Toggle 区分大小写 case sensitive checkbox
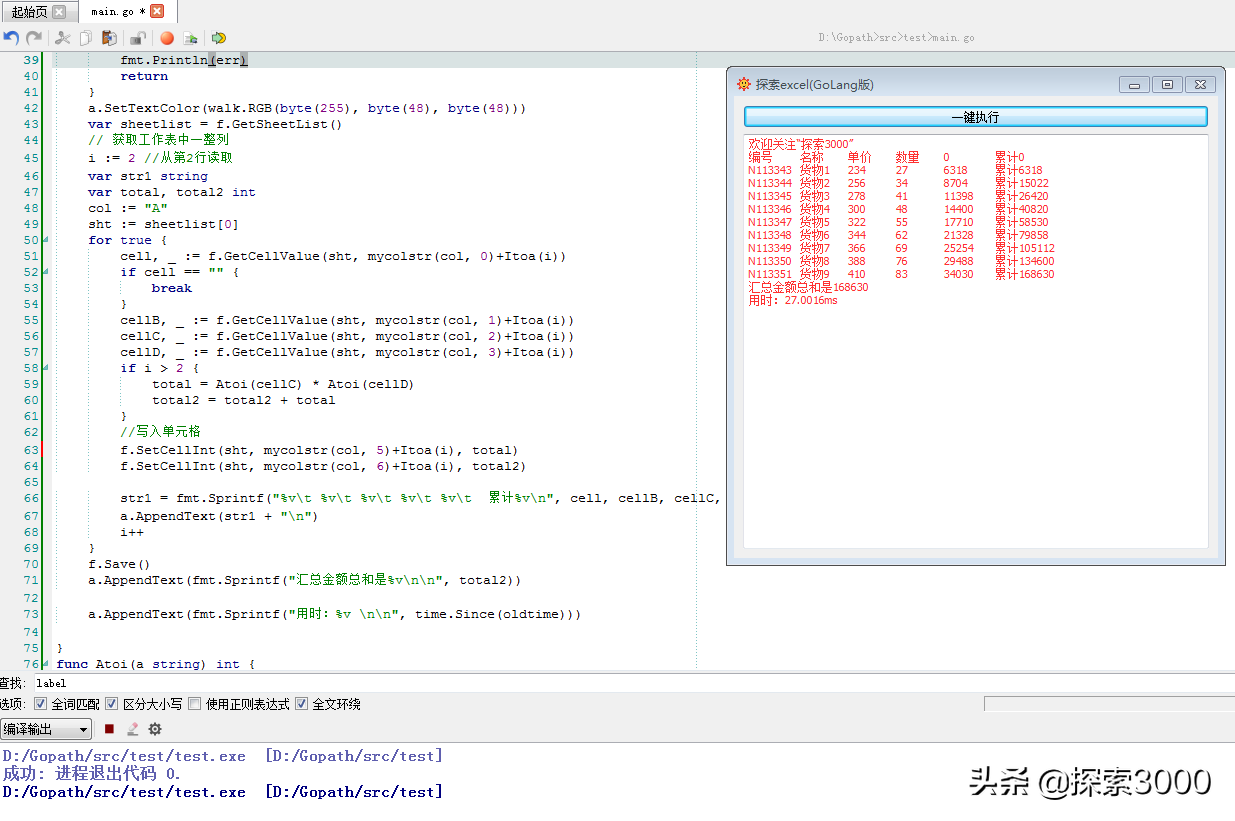Image resolution: width=1235 pixels, height=821 pixels. pos(112,704)
